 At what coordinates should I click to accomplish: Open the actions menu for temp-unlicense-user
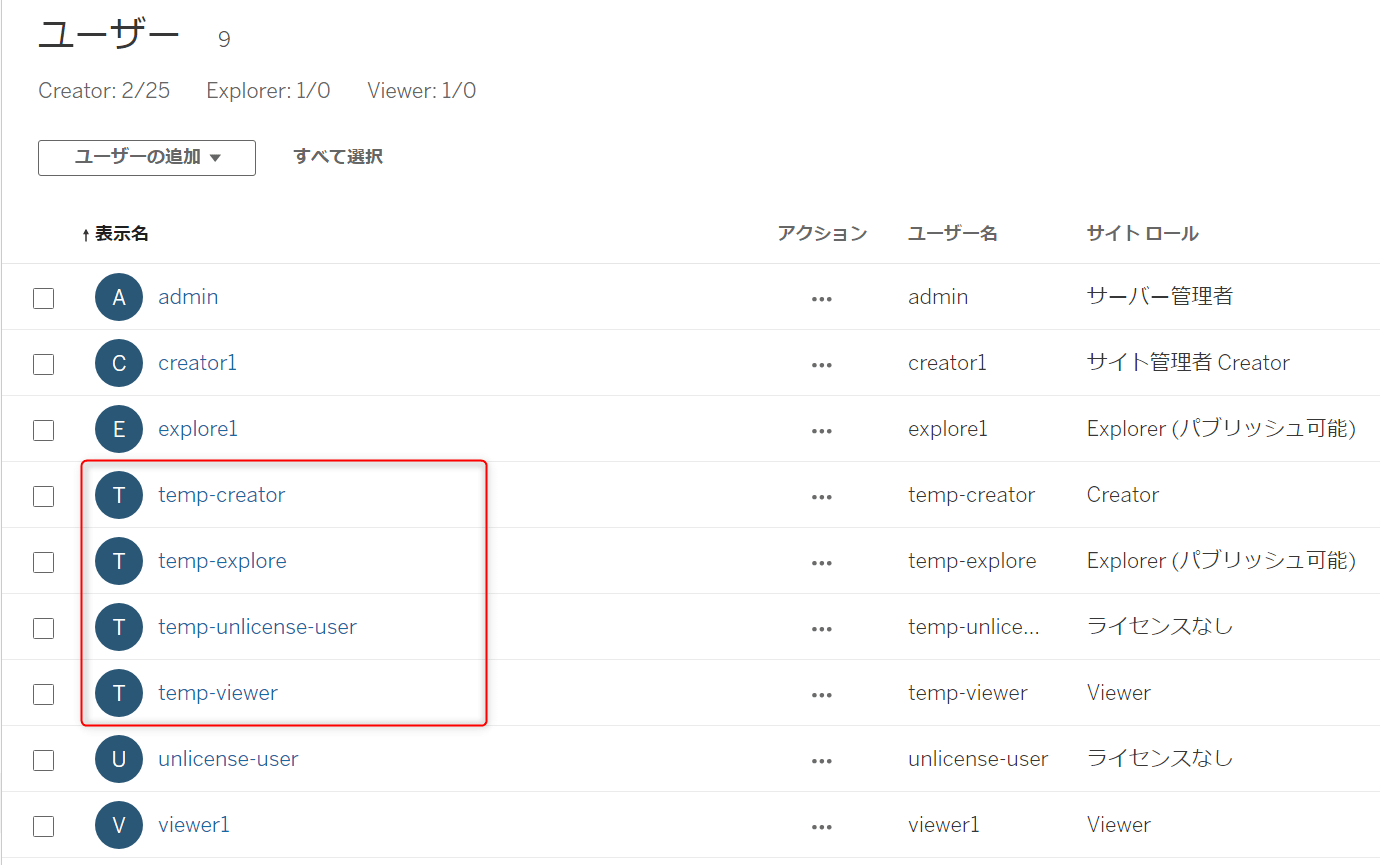coord(821,627)
